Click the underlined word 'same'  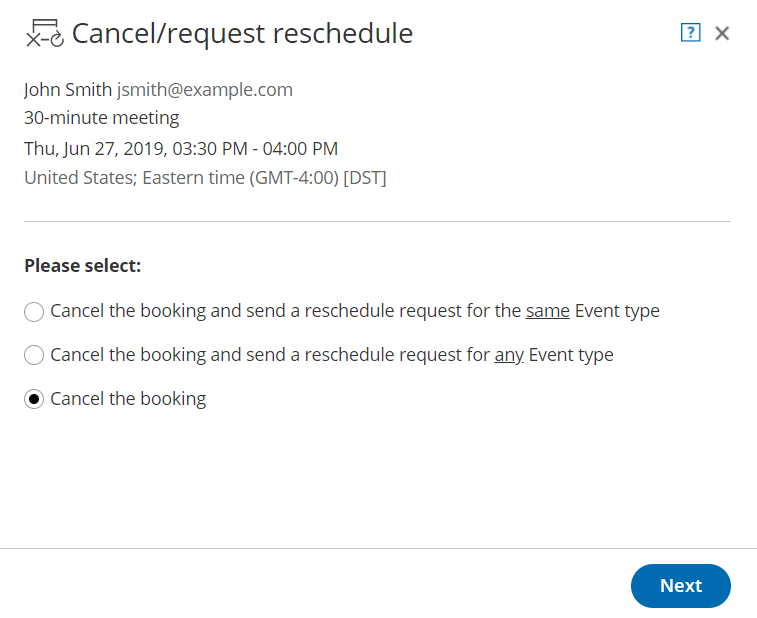point(547,311)
